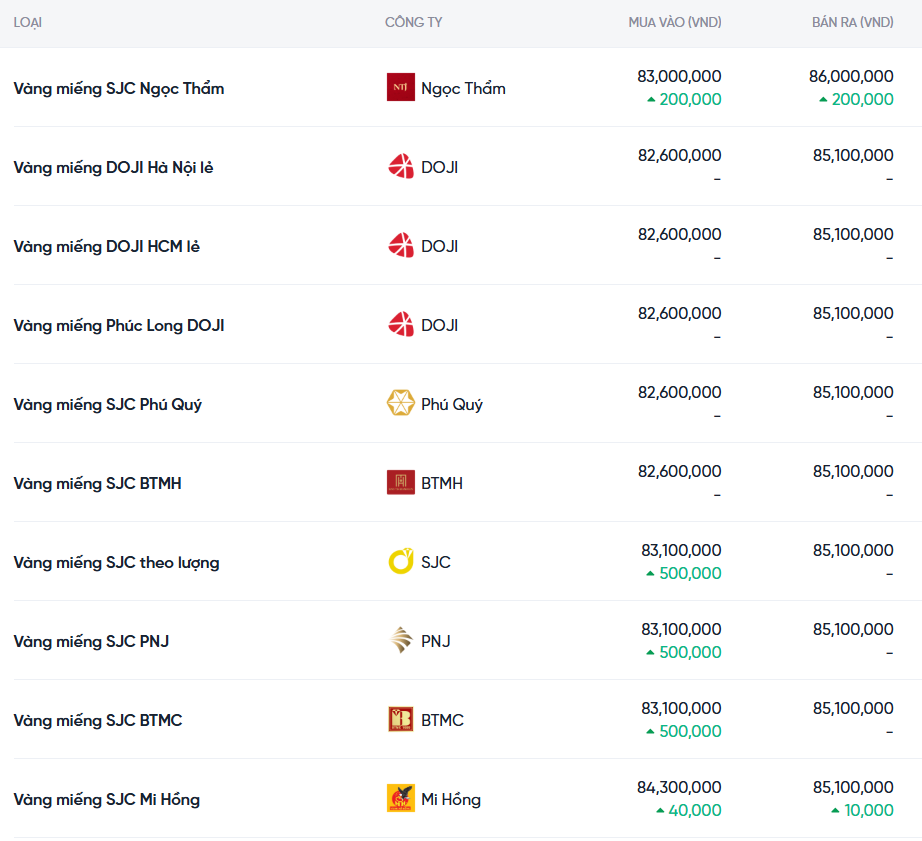
Task: Click the Phú Quý hexagon logo
Action: click(400, 403)
